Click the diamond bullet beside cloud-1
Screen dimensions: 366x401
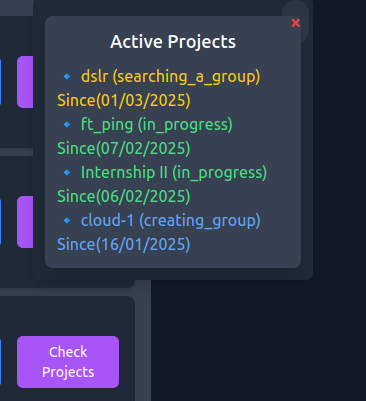[x=67, y=221]
